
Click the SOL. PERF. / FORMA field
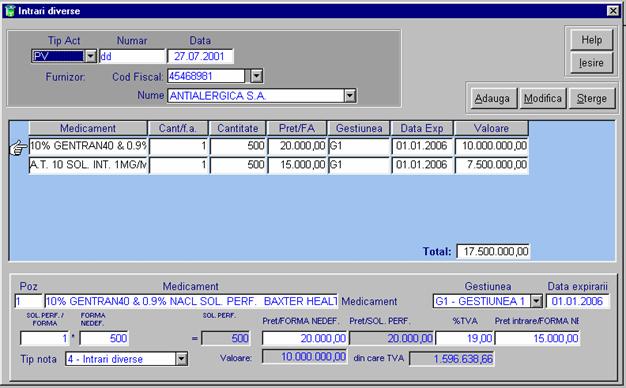pos(45,338)
